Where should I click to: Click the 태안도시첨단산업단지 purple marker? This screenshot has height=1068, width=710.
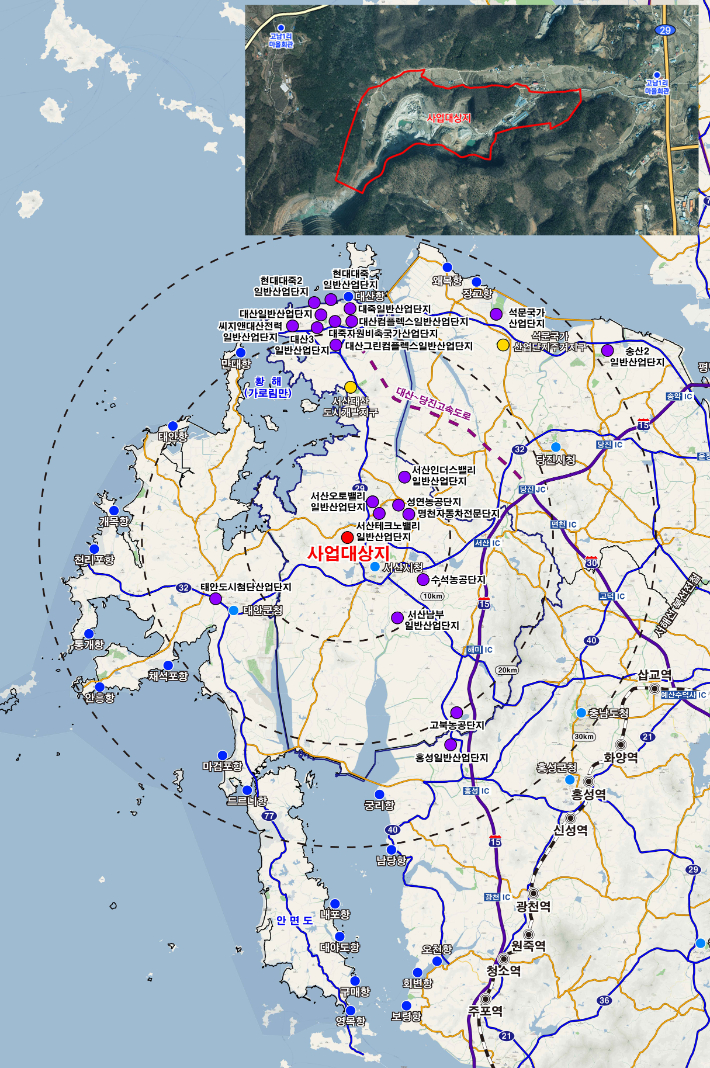[215, 599]
